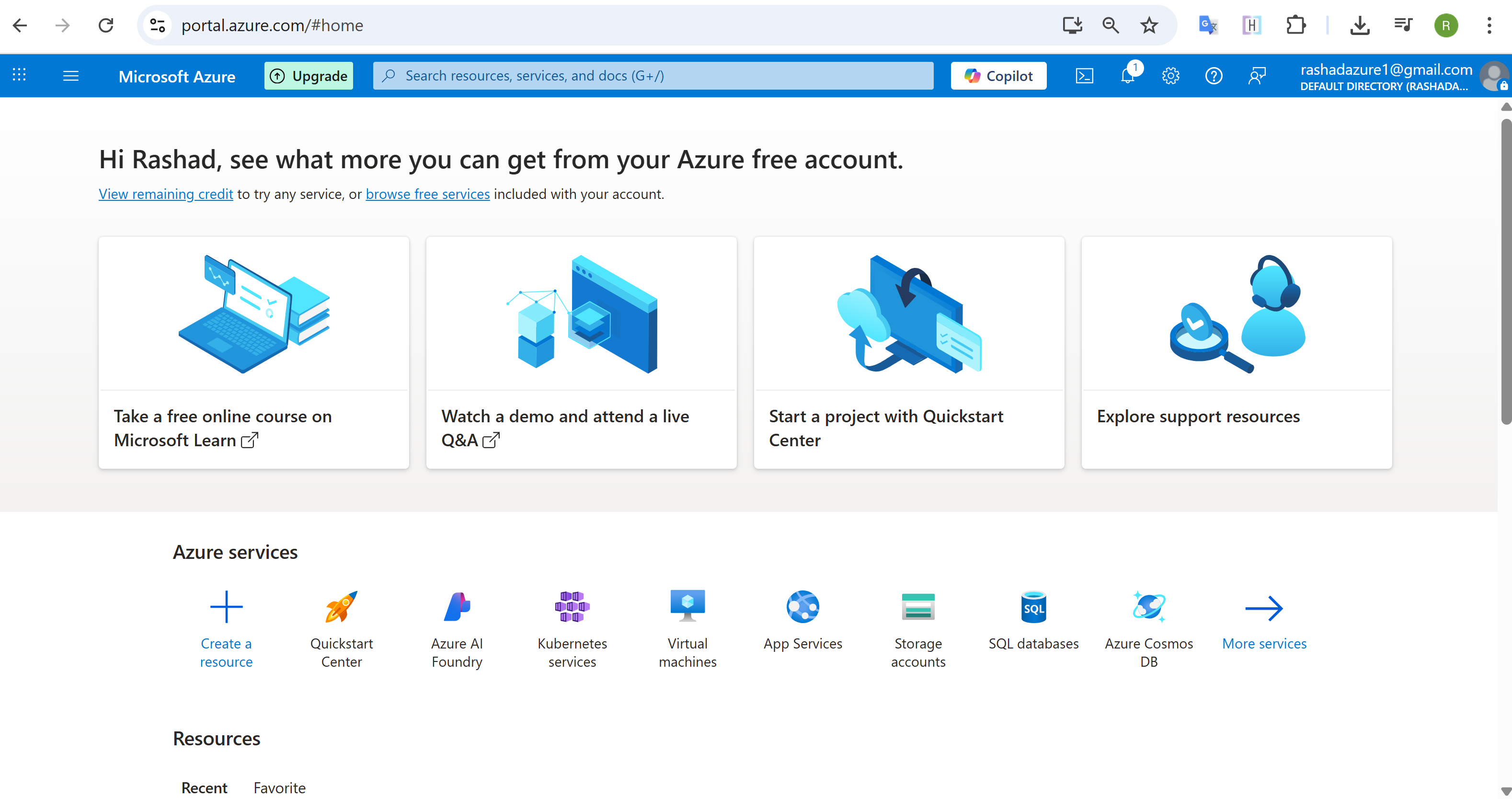Open the notifications bell
This screenshot has height=799, width=1512.
coord(1127,76)
